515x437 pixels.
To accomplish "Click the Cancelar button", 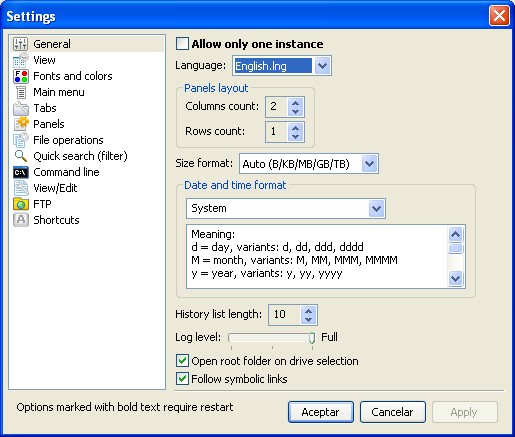I will coord(393,412).
